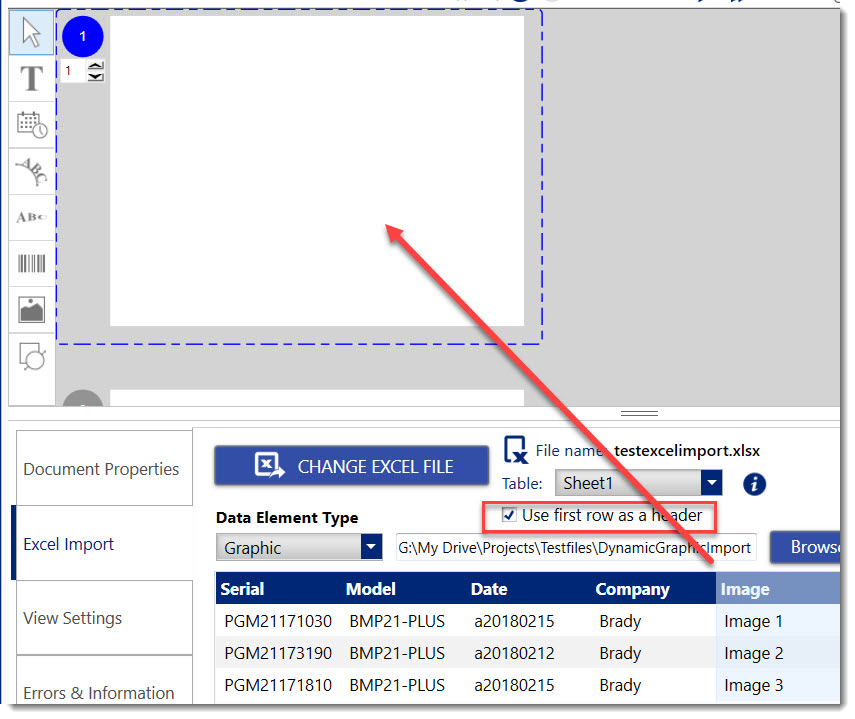
Task: Select the barcode tool
Action: [x=31, y=264]
